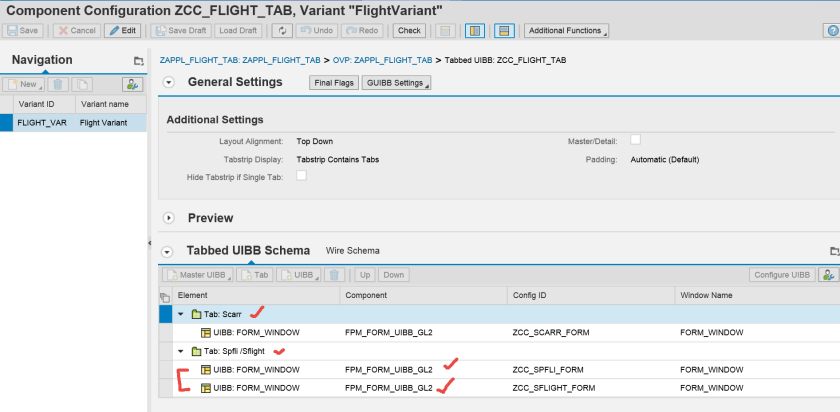Open the UIBB add dropdown button

click(298, 275)
